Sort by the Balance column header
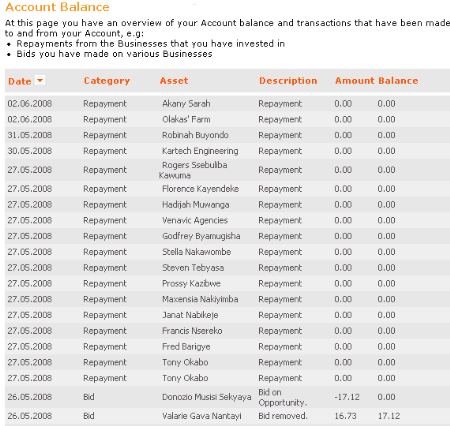Screen dimensions: 450x426 click(398, 81)
